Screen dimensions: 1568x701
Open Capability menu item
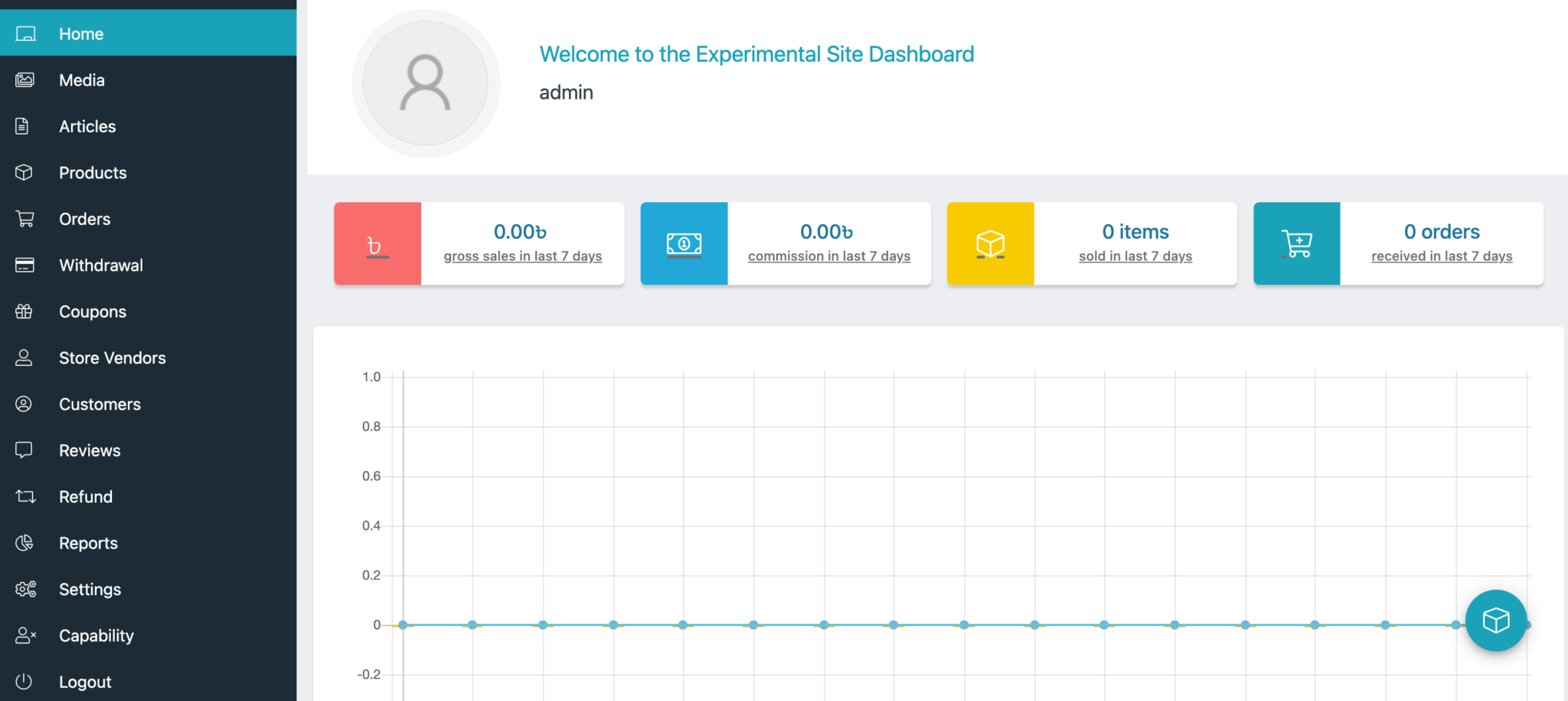[x=96, y=636]
